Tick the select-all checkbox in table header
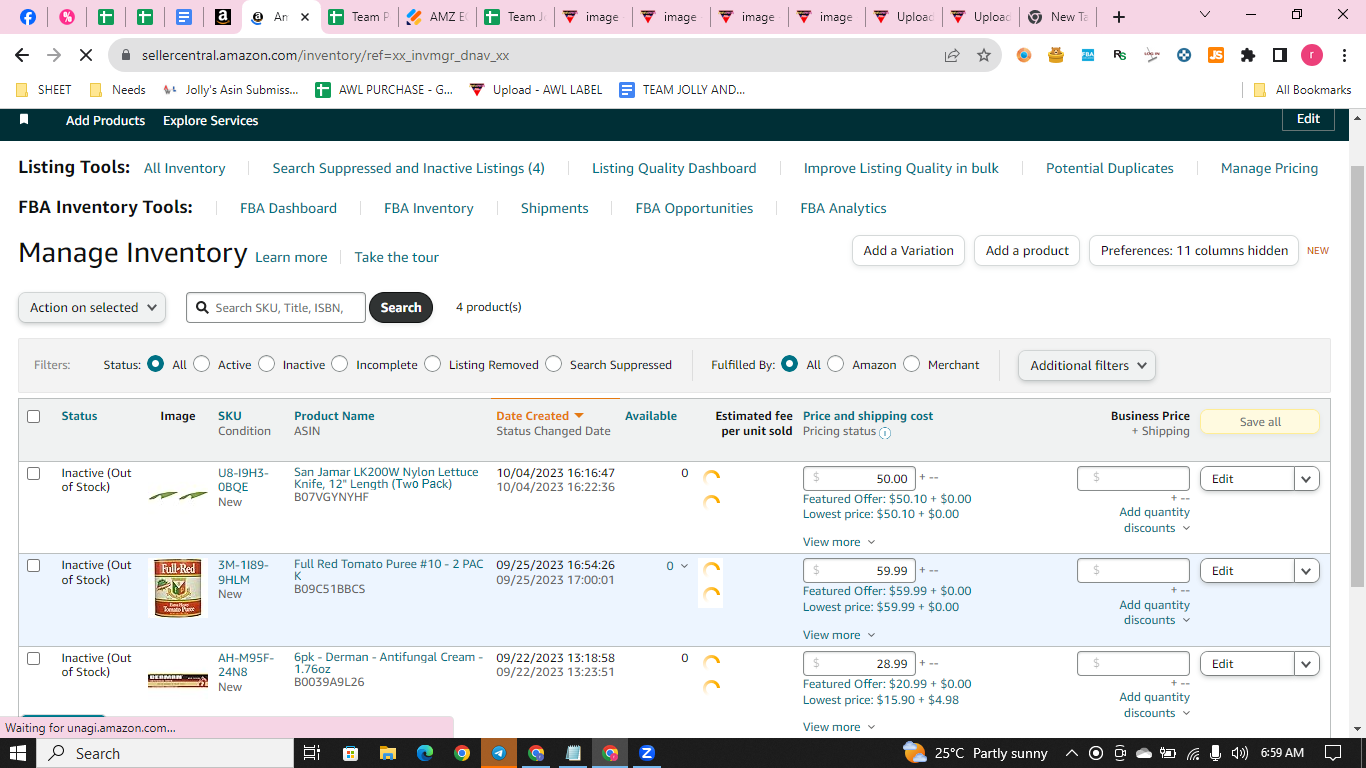 tap(34, 416)
